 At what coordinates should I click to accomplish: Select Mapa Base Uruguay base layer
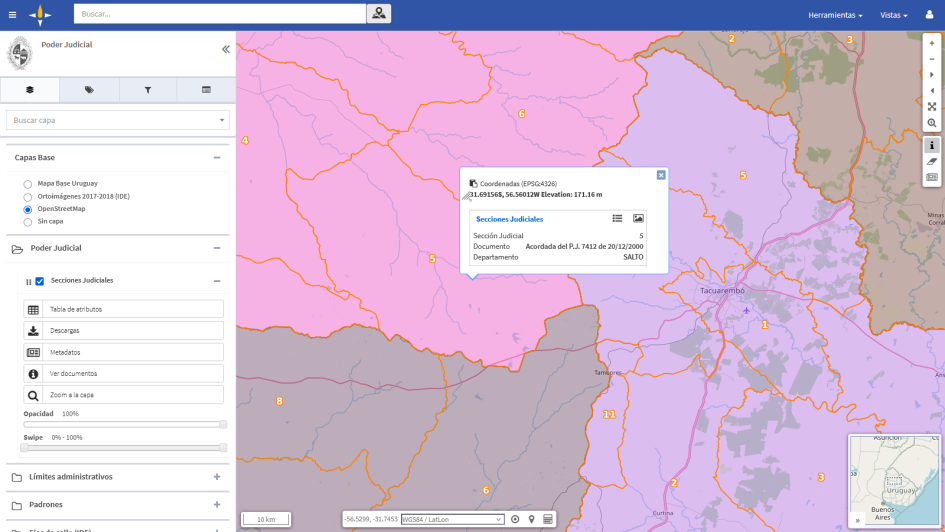click(x=28, y=184)
